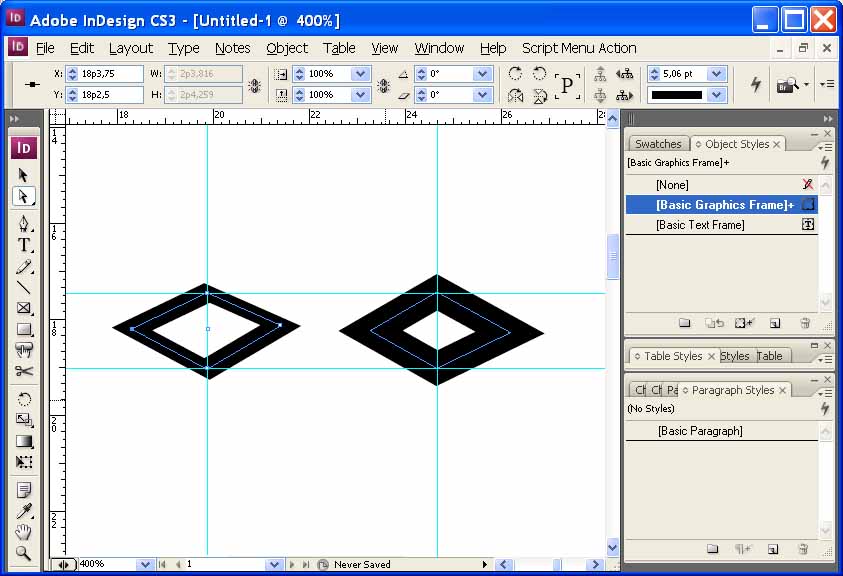Click the black stroke style preview
This screenshot has height=576, width=843.
(677, 95)
